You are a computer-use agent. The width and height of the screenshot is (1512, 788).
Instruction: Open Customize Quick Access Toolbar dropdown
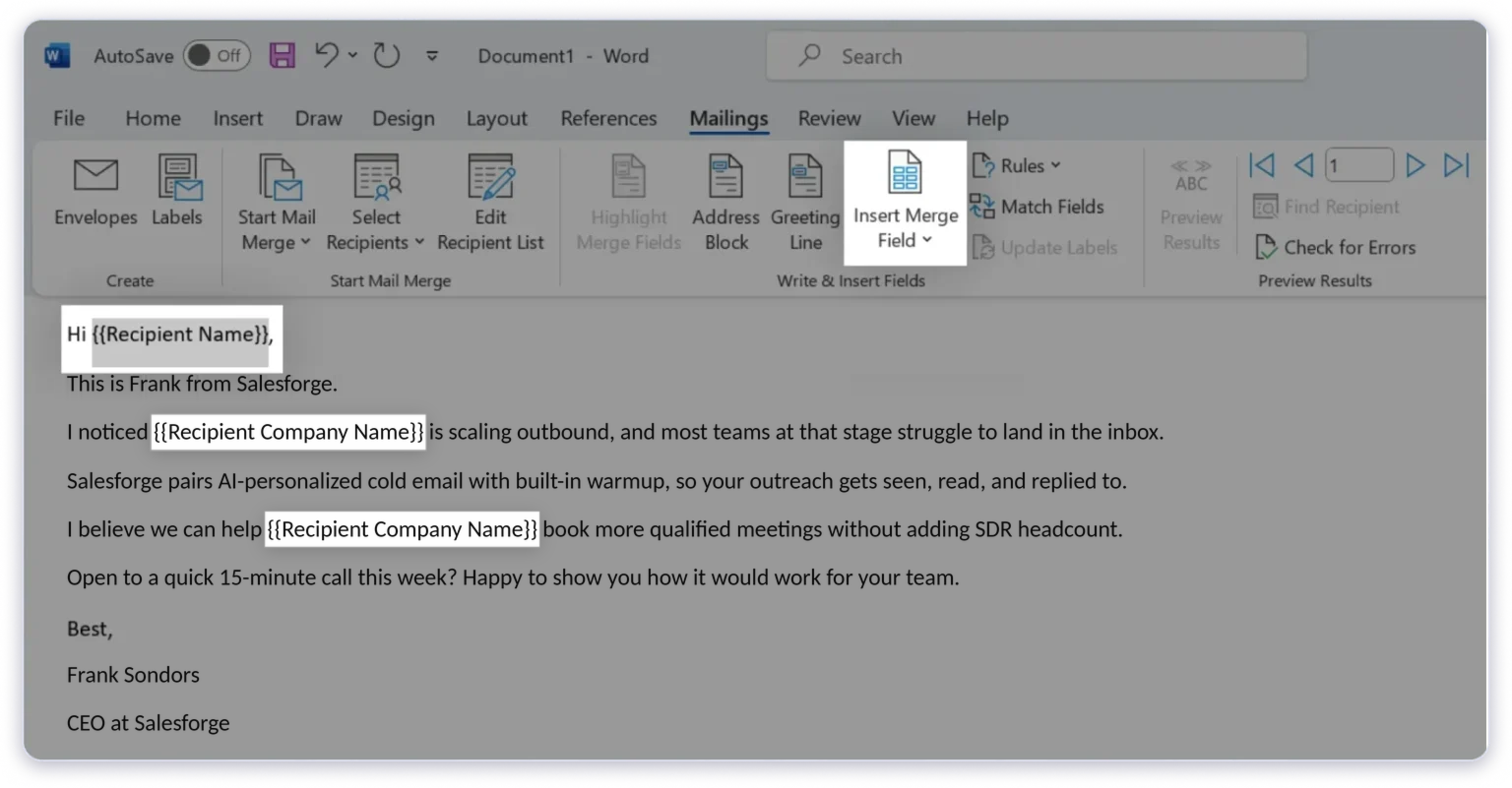[431, 56]
